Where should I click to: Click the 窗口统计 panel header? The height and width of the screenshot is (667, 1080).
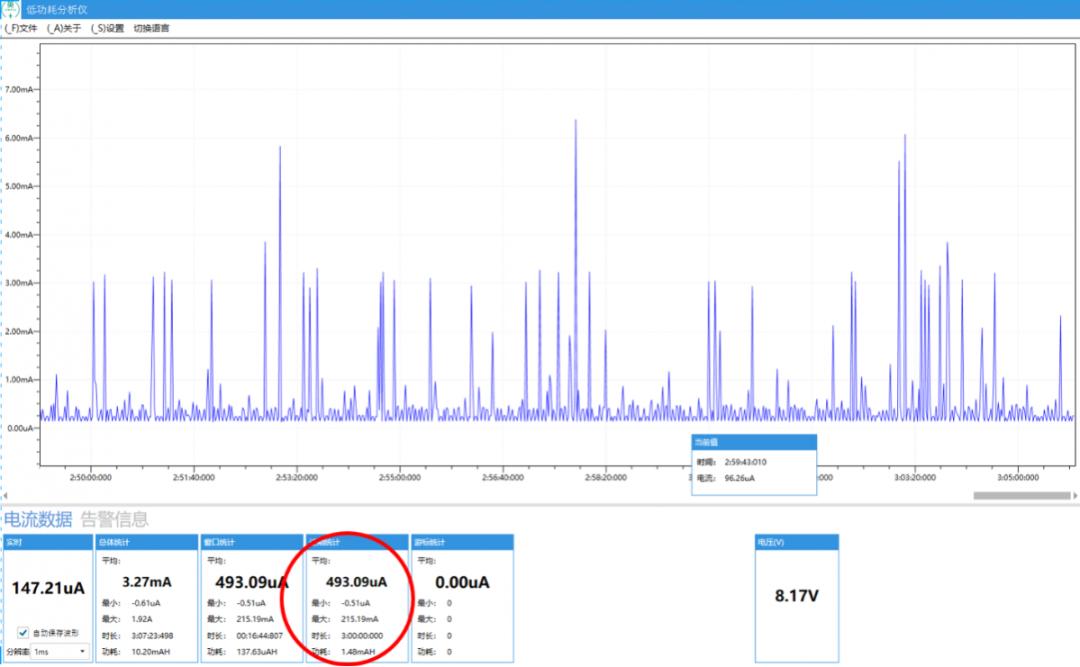251,541
